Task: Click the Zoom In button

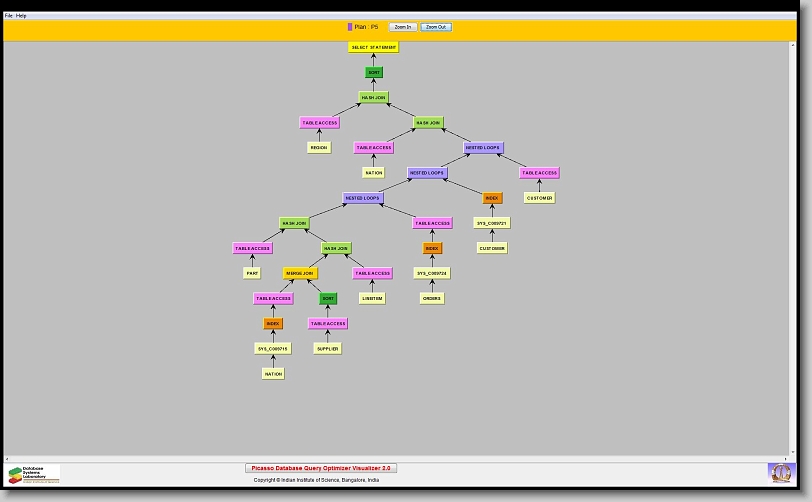Action: (x=403, y=27)
